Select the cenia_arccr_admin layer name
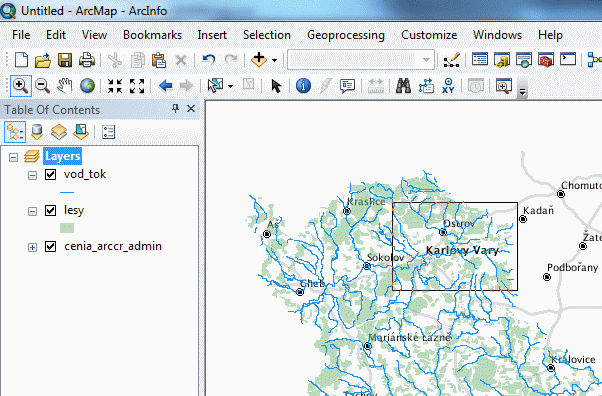 113,246
